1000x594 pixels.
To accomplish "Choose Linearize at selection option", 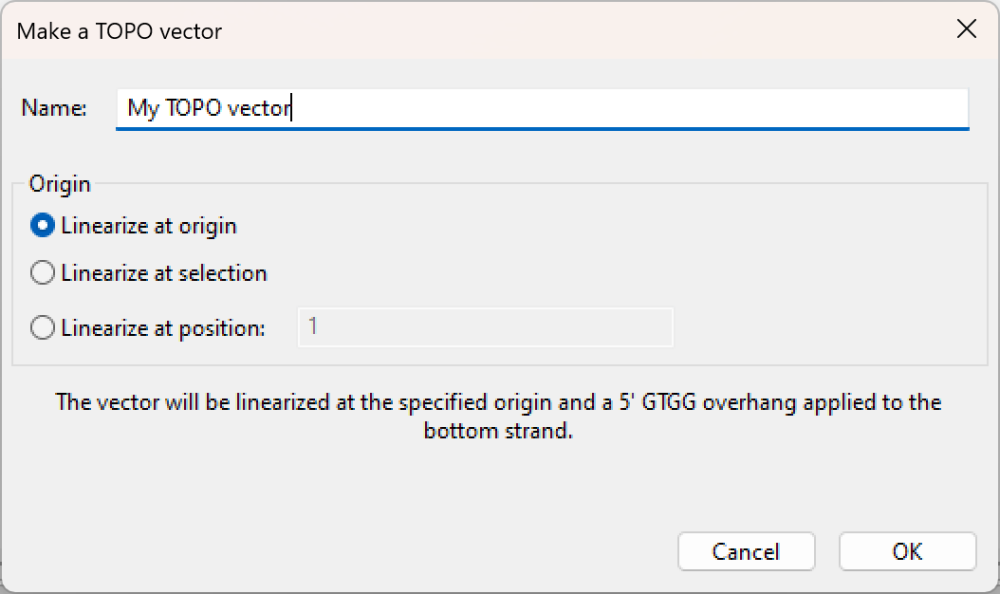I will (42, 272).
